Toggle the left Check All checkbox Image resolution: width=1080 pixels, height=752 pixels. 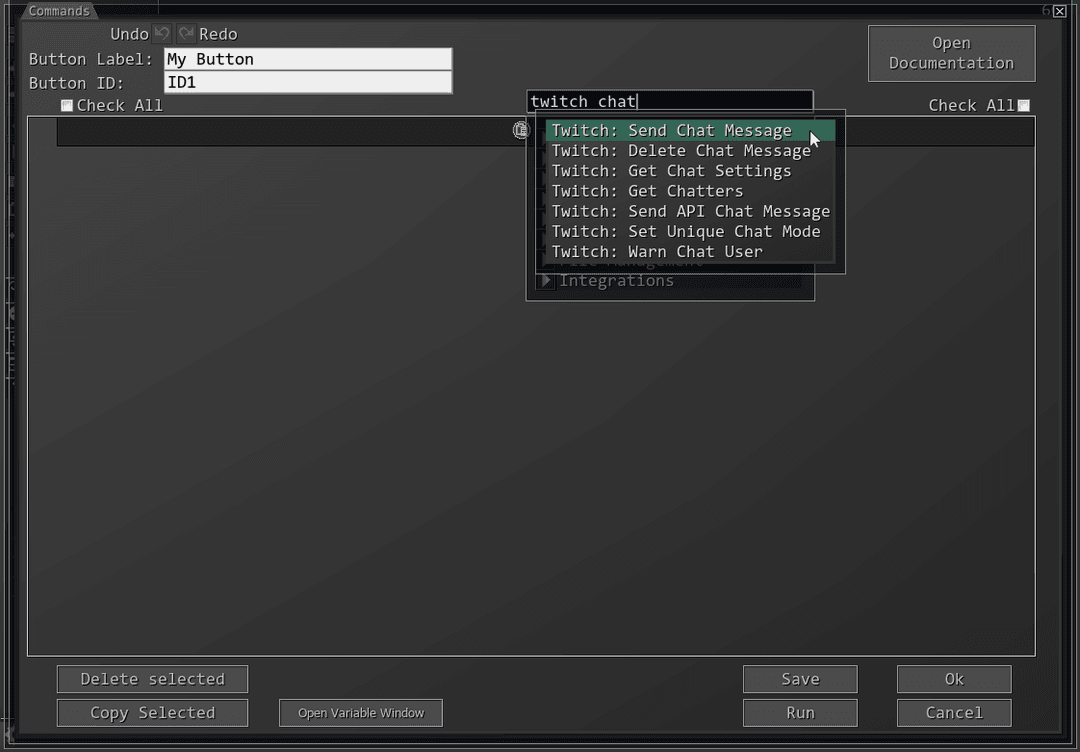67,105
